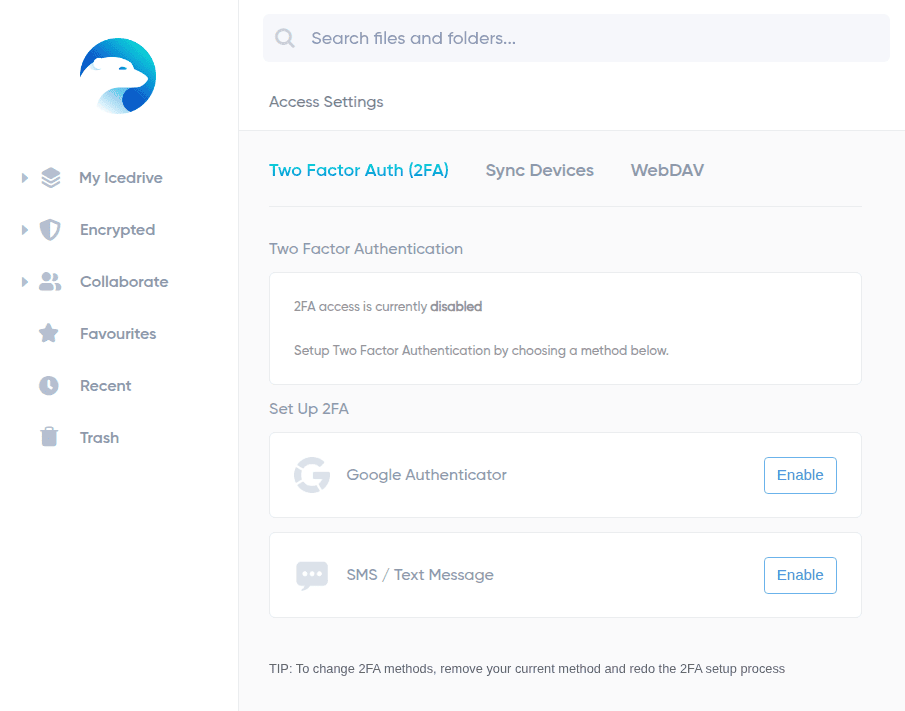Switch to the Sync Devices tab

540,170
